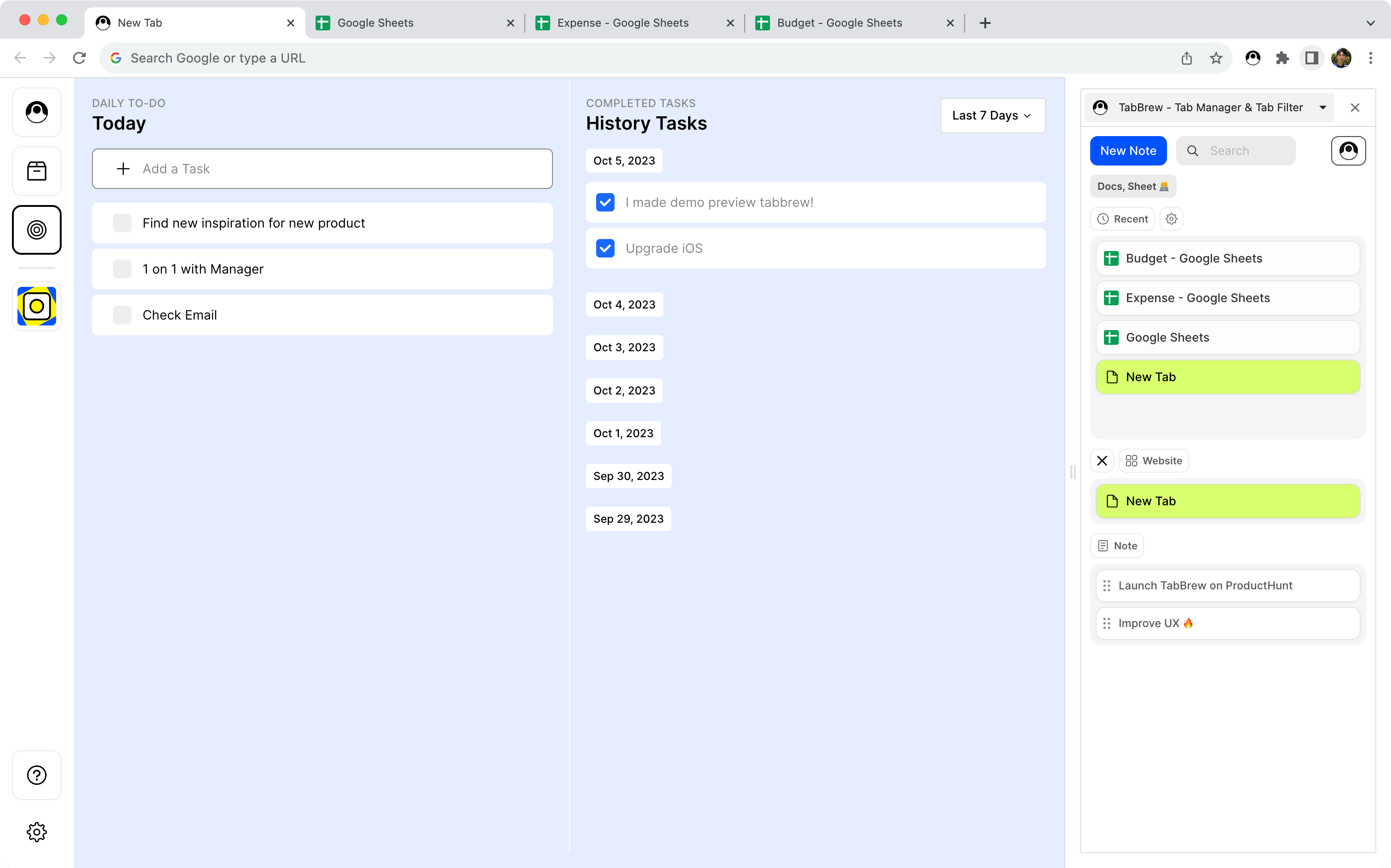Select New Tab item under Website
The height and width of the screenshot is (868, 1391).
coord(1227,501)
